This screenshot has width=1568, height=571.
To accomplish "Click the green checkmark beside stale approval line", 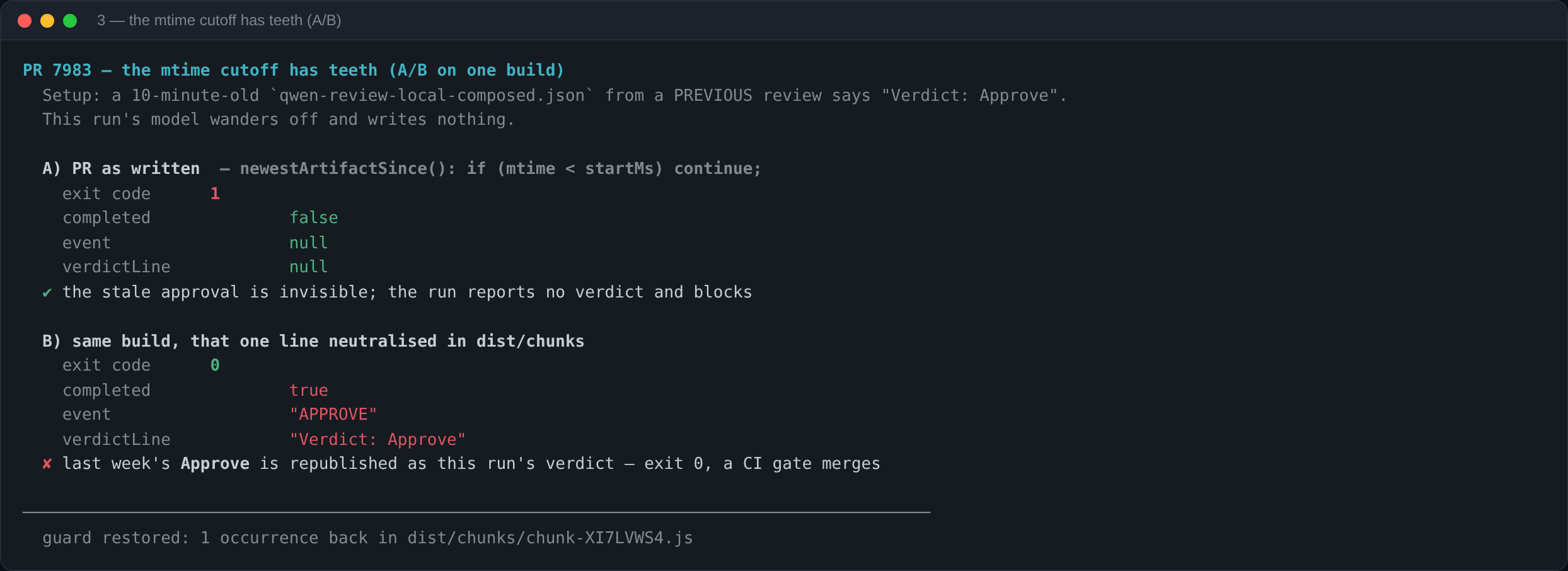I will (47, 292).
